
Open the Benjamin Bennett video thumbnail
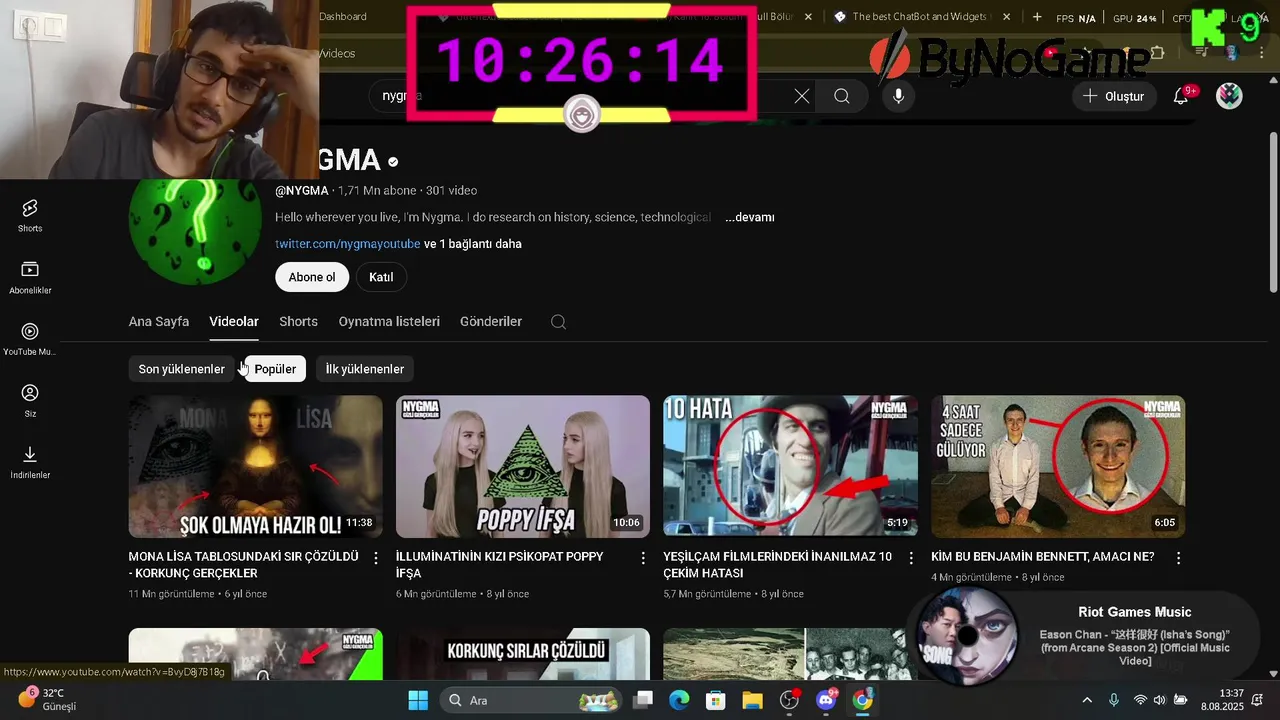click(x=1058, y=467)
